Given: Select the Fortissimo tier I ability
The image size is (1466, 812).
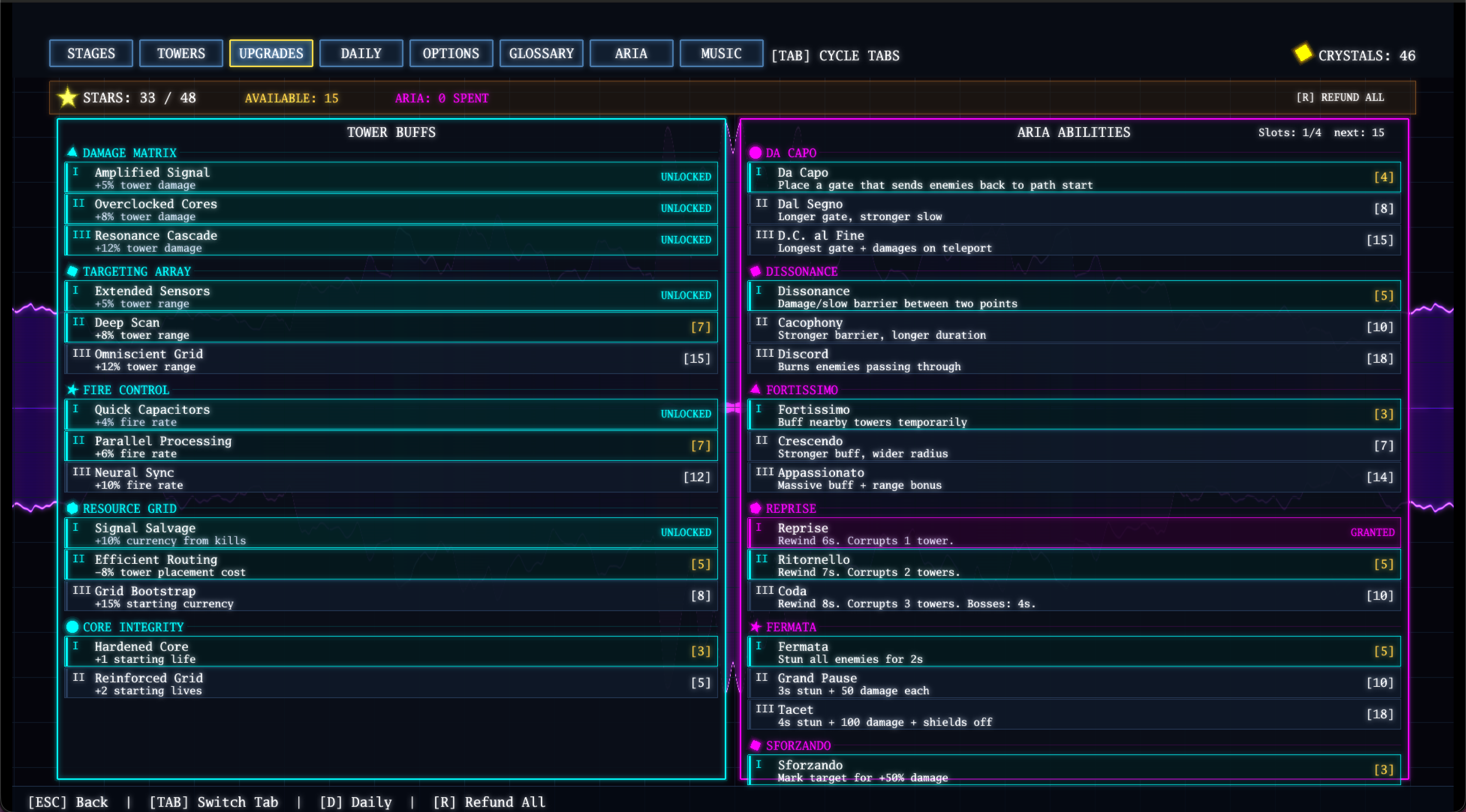Looking at the screenshot, I should 1073,415.
